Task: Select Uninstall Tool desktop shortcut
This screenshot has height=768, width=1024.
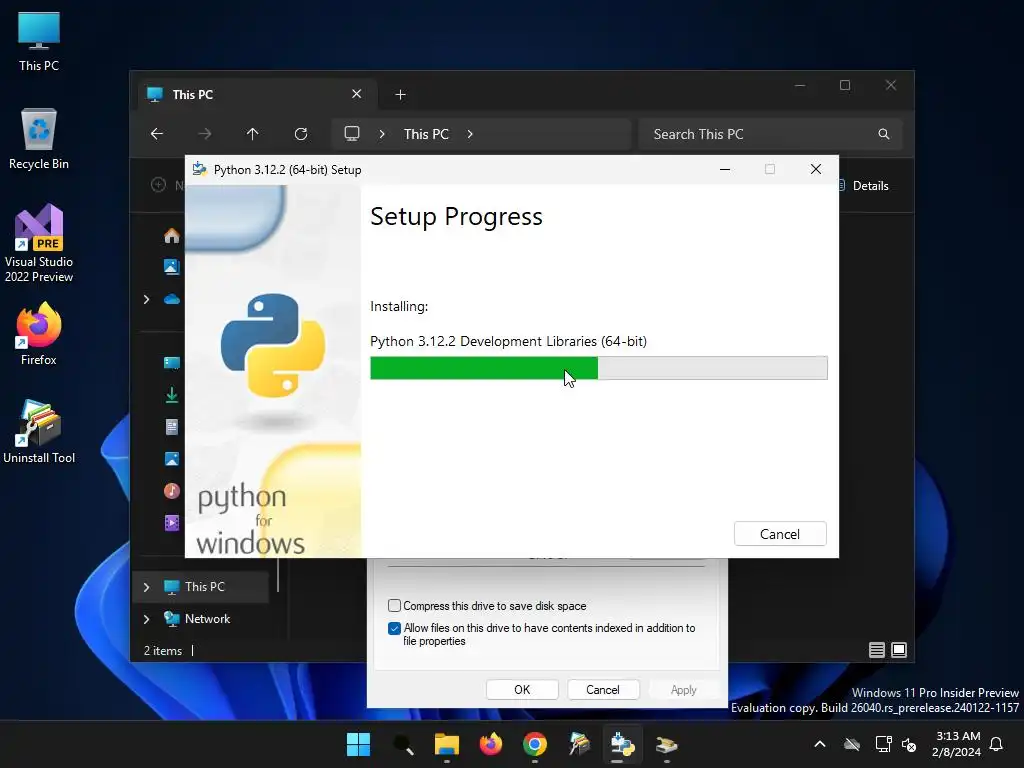Action: pyautogui.click(x=39, y=432)
